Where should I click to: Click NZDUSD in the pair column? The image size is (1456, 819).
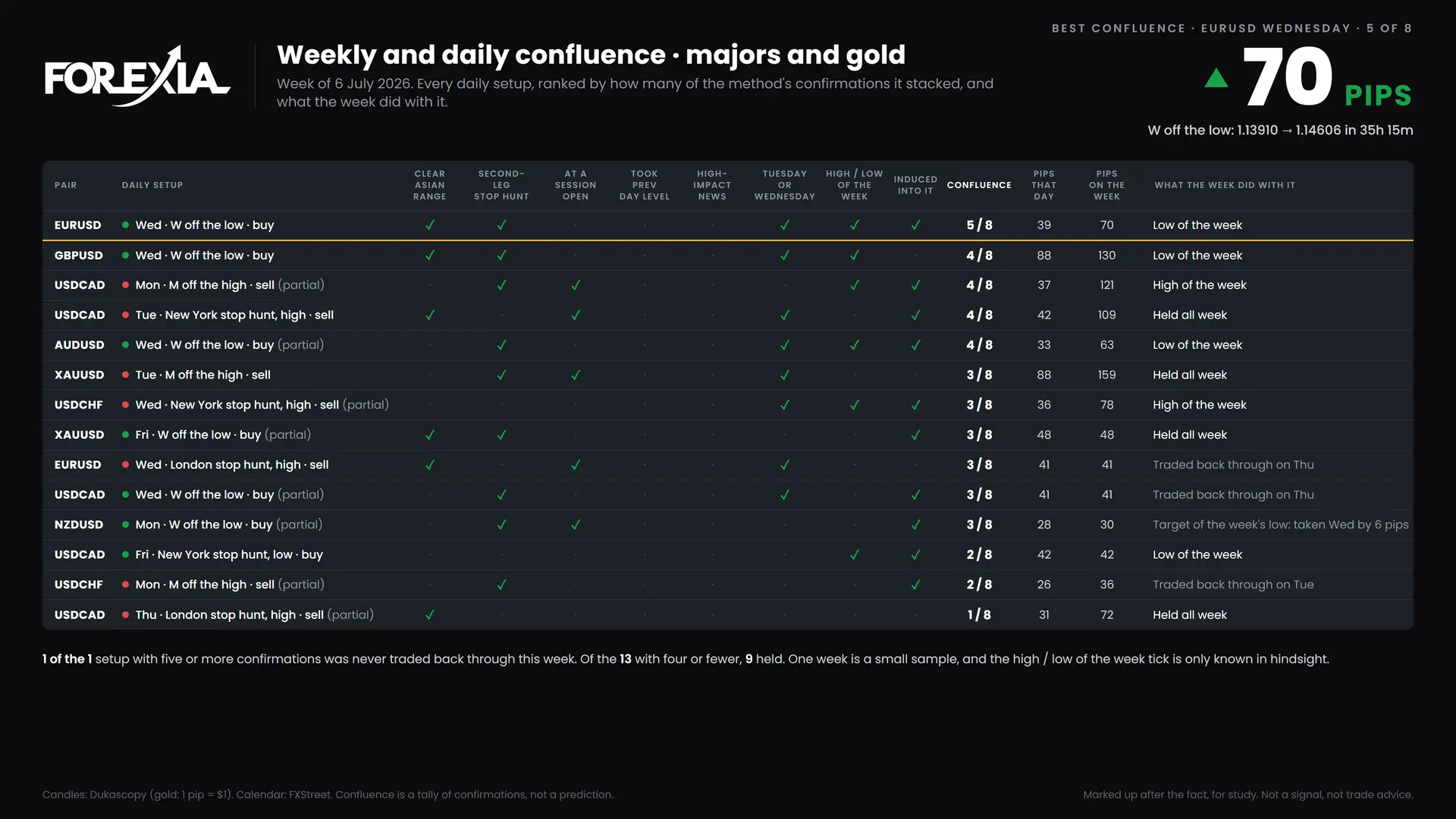click(79, 525)
